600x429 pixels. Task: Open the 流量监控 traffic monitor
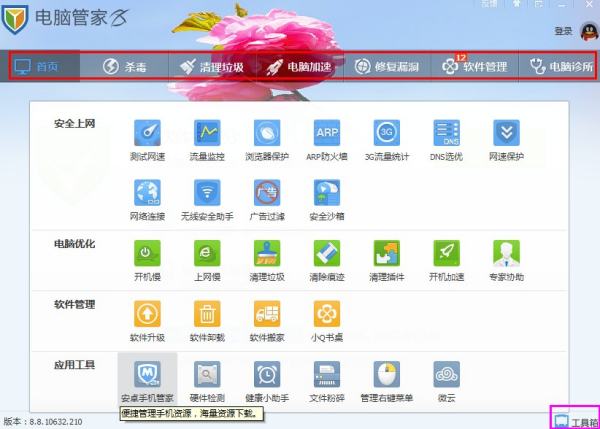(x=207, y=140)
